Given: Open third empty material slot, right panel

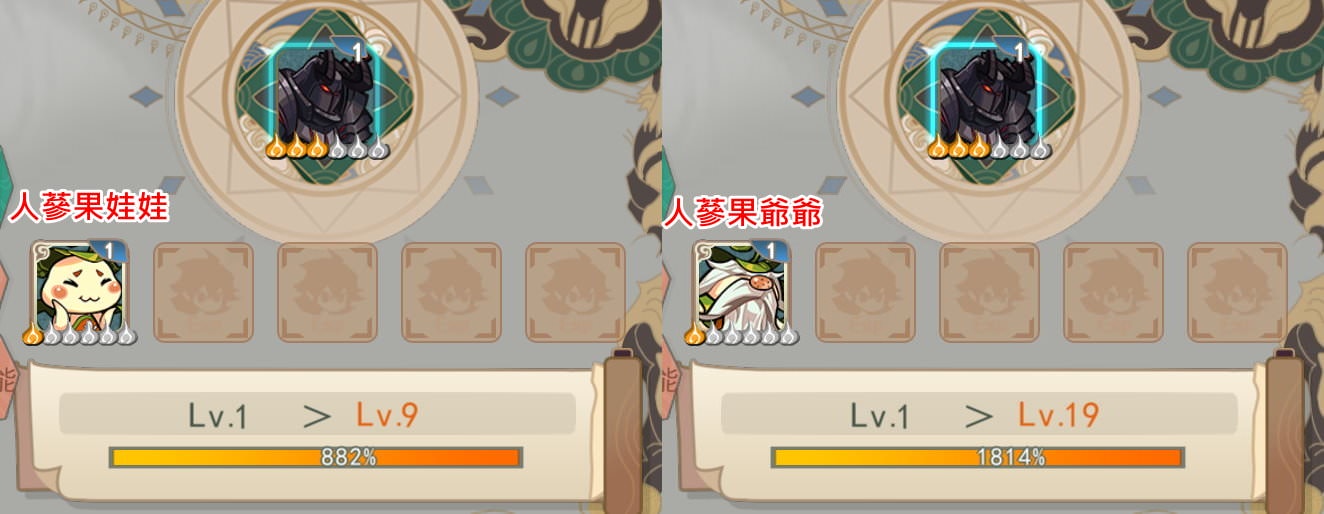Looking at the screenshot, I should click(989, 291).
